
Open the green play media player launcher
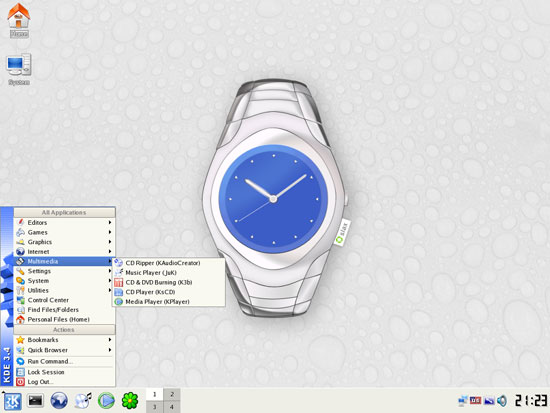106,401
